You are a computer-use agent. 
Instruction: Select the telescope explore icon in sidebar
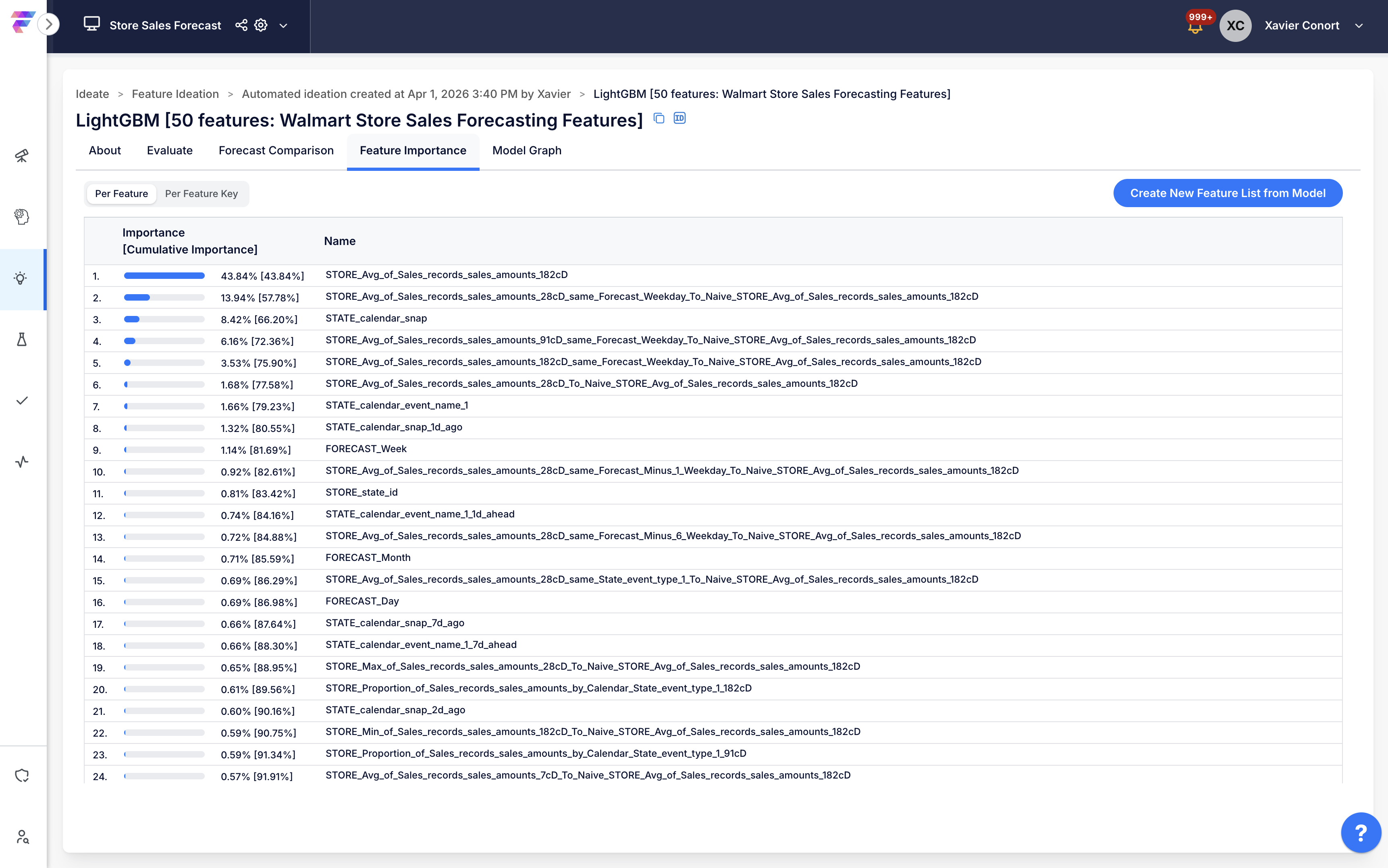pos(22,156)
